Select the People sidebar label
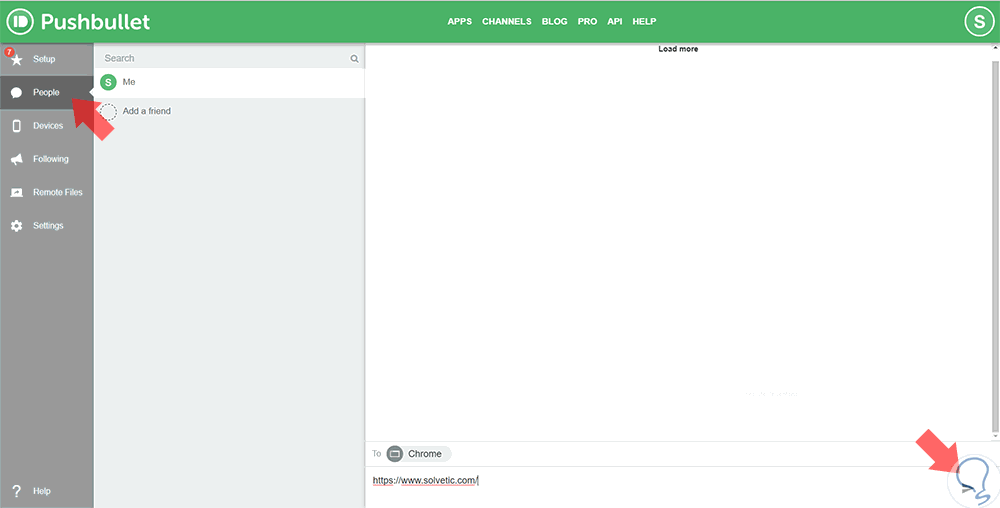This screenshot has height=508, width=1000. tap(46, 92)
